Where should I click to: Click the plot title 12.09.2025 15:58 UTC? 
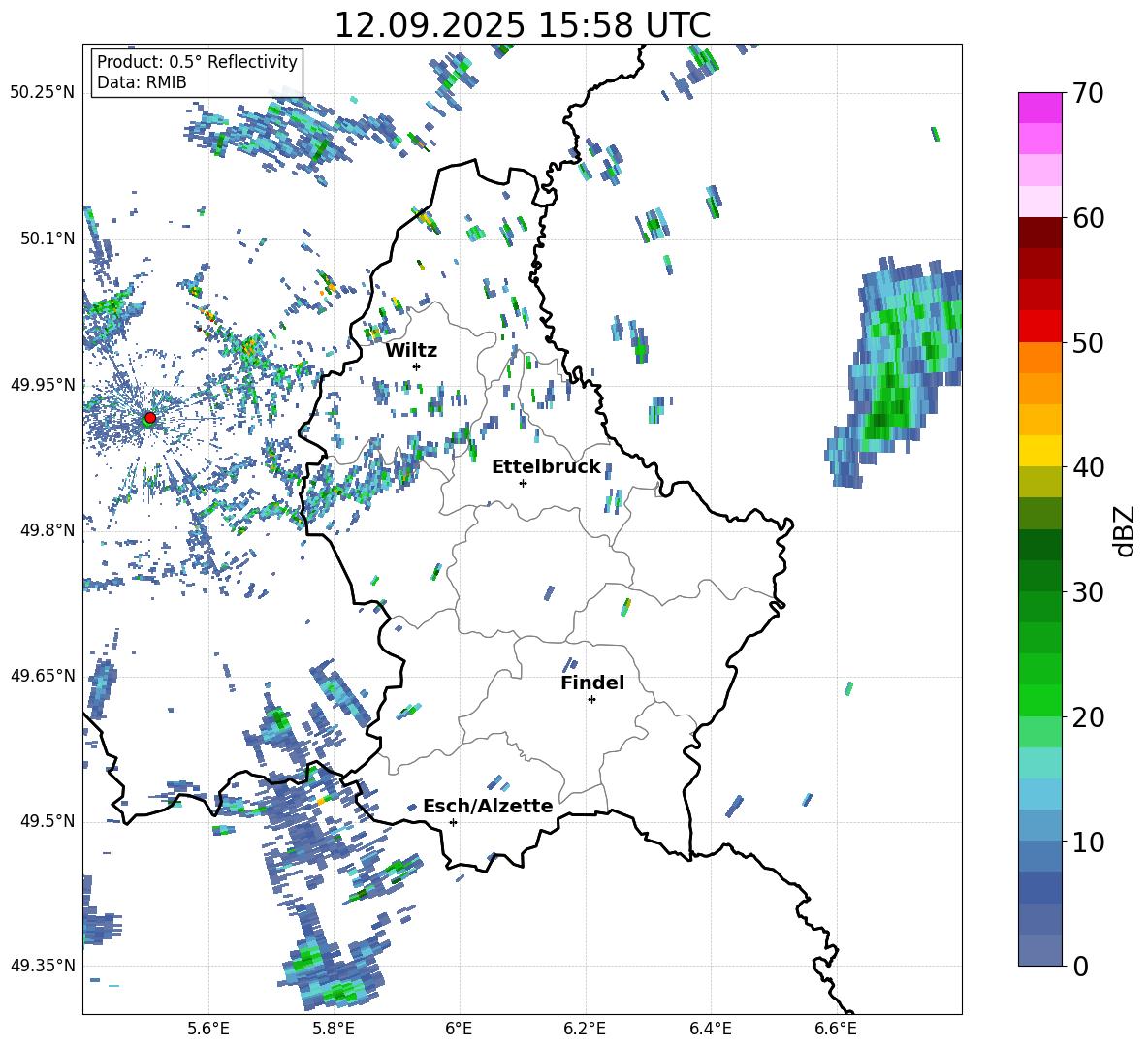[x=522, y=25]
